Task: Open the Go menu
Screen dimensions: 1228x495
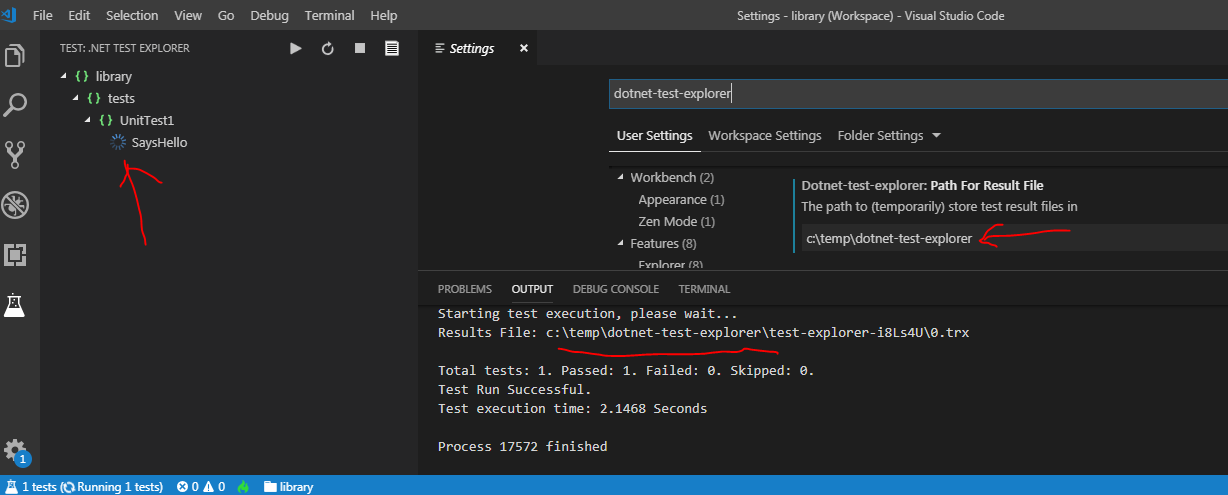Action: (226, 16)
